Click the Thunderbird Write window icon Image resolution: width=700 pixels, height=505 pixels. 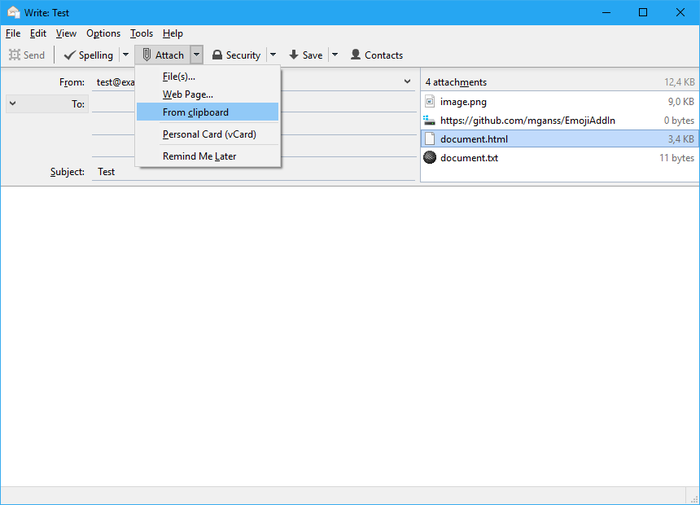coord(13,13)
